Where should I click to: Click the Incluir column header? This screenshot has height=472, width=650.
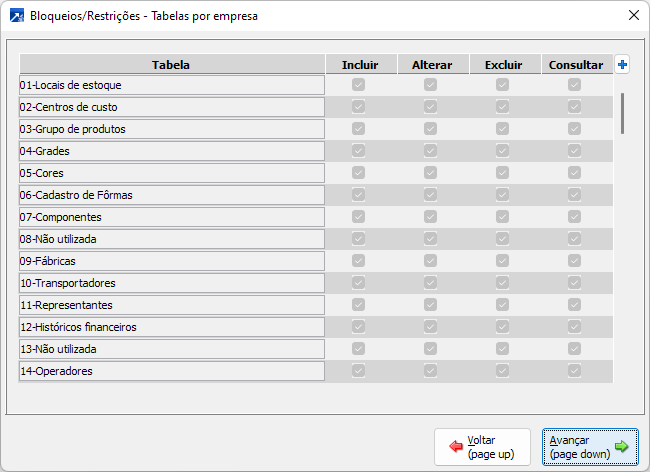[x=359, y=65]
